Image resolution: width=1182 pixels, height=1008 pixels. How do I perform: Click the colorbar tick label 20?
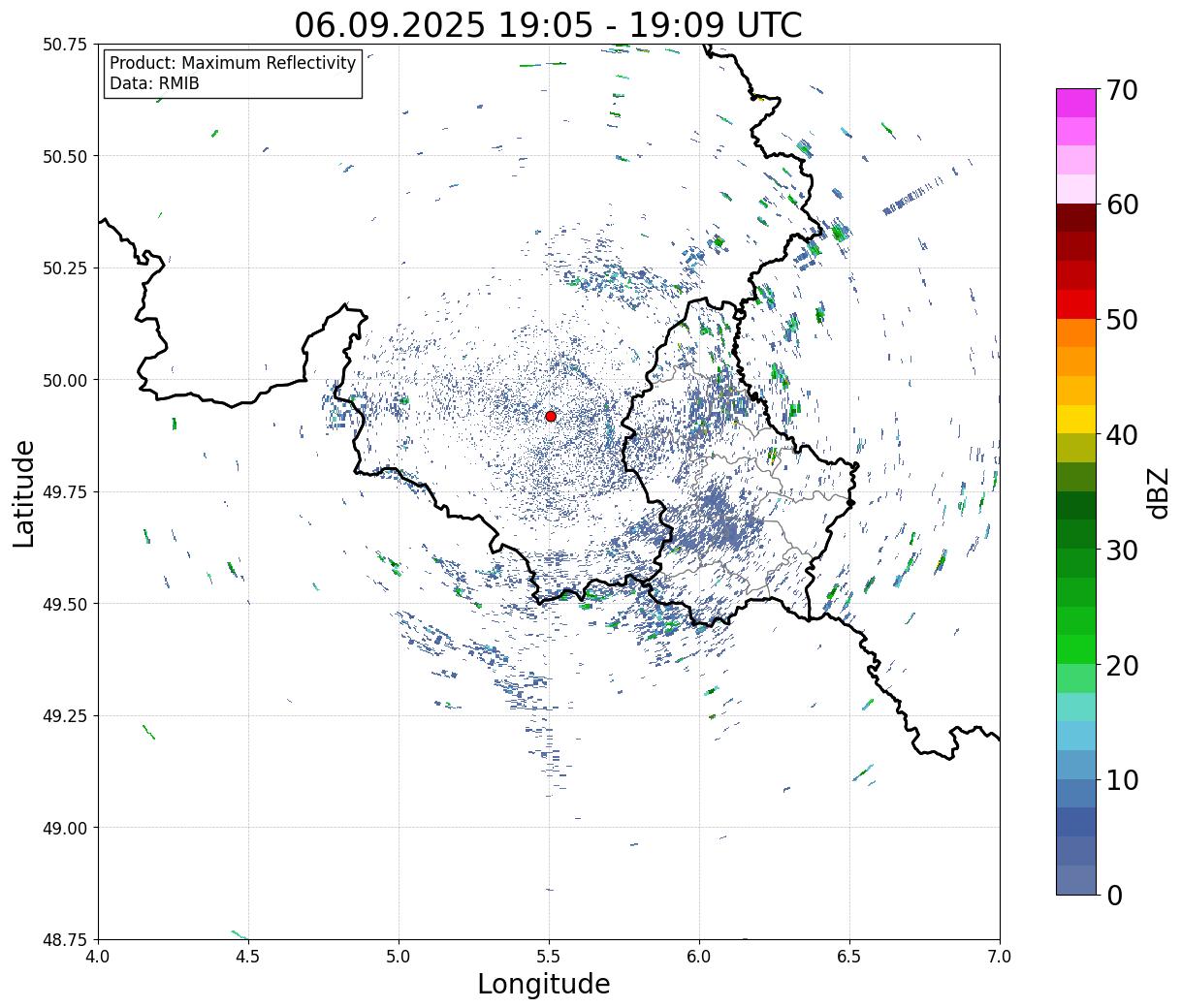point(1122,665)
